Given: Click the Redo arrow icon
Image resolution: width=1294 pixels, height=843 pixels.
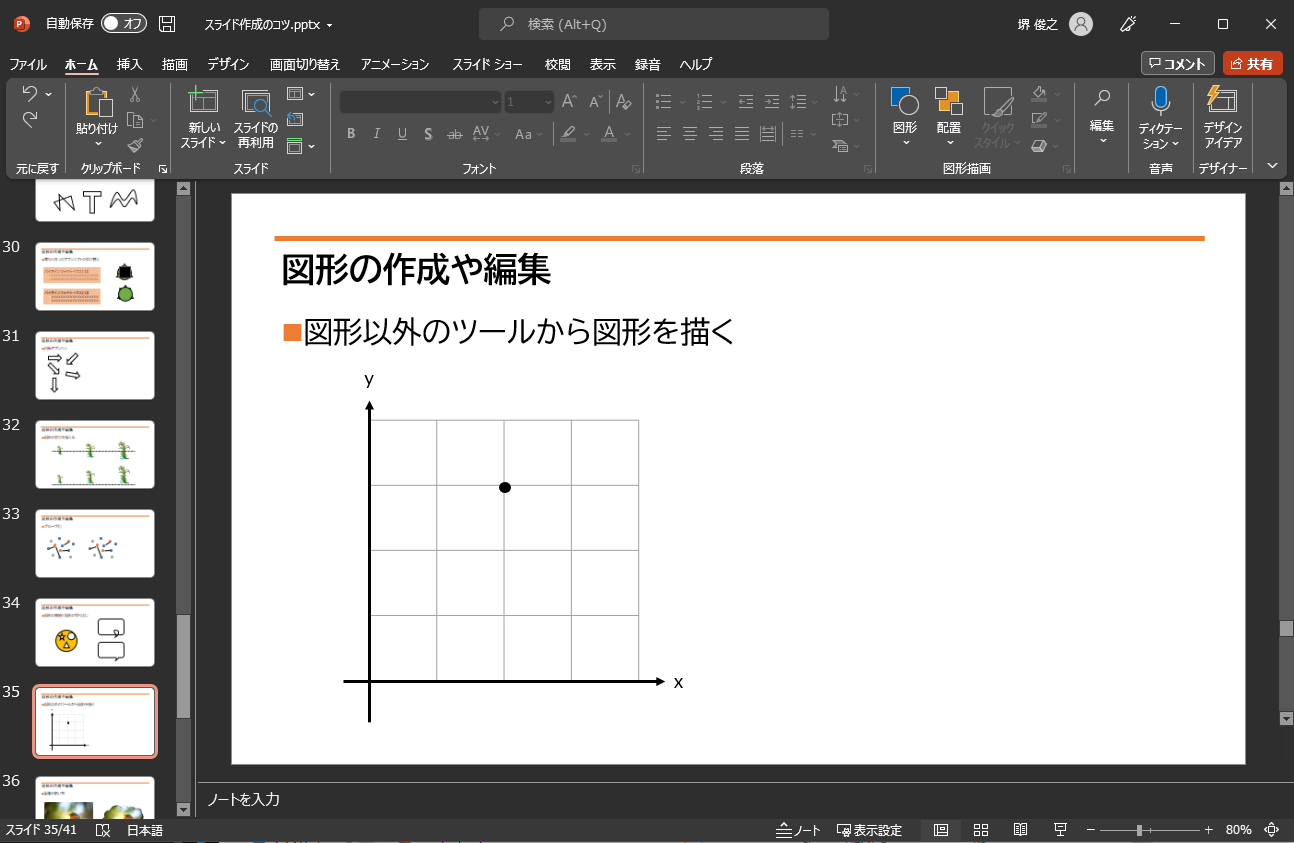Looking at the screenshot, I should (x=29, y=120).
